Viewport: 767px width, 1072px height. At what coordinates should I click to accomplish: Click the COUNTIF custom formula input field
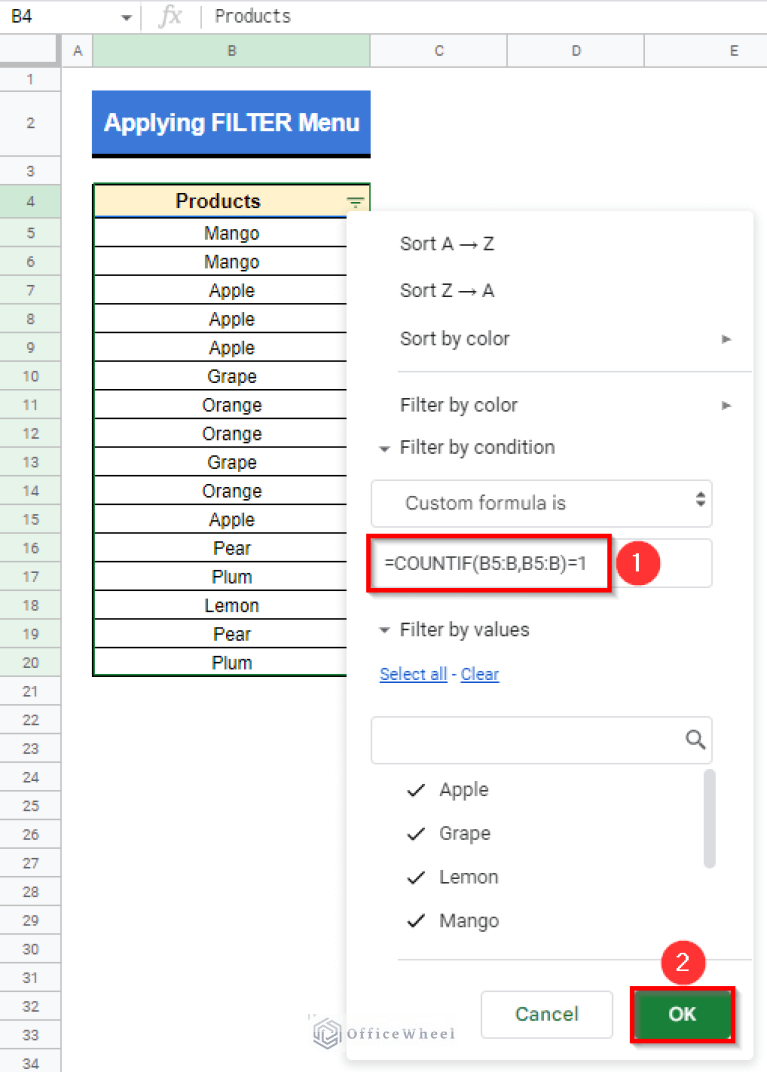(x=488, y=563)
